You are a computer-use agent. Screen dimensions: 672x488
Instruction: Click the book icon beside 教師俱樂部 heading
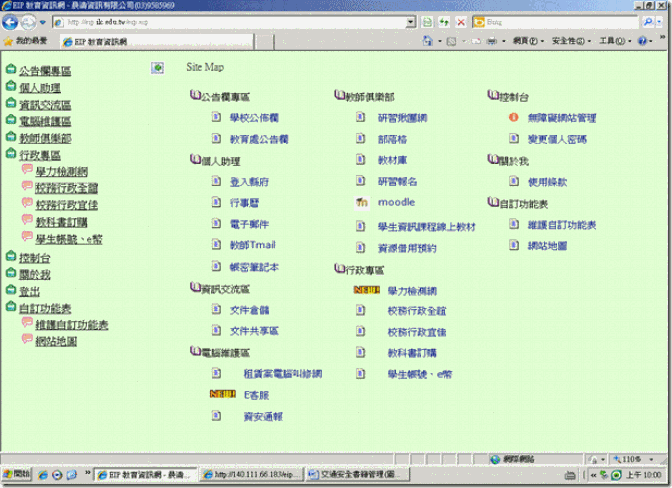click(x=339, y=95)
